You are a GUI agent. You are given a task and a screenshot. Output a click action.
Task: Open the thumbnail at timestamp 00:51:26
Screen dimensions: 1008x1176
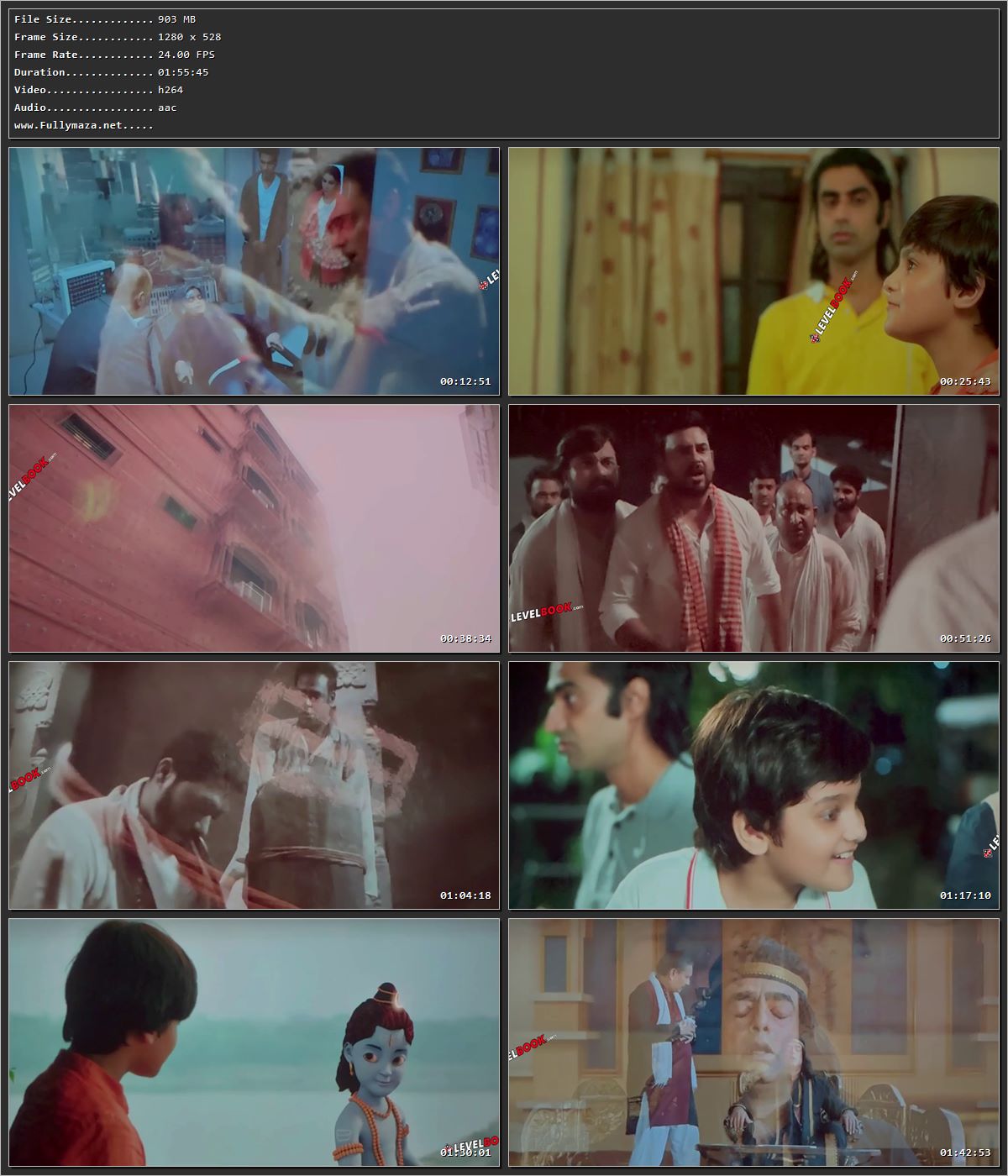click(x=753, y=528)
